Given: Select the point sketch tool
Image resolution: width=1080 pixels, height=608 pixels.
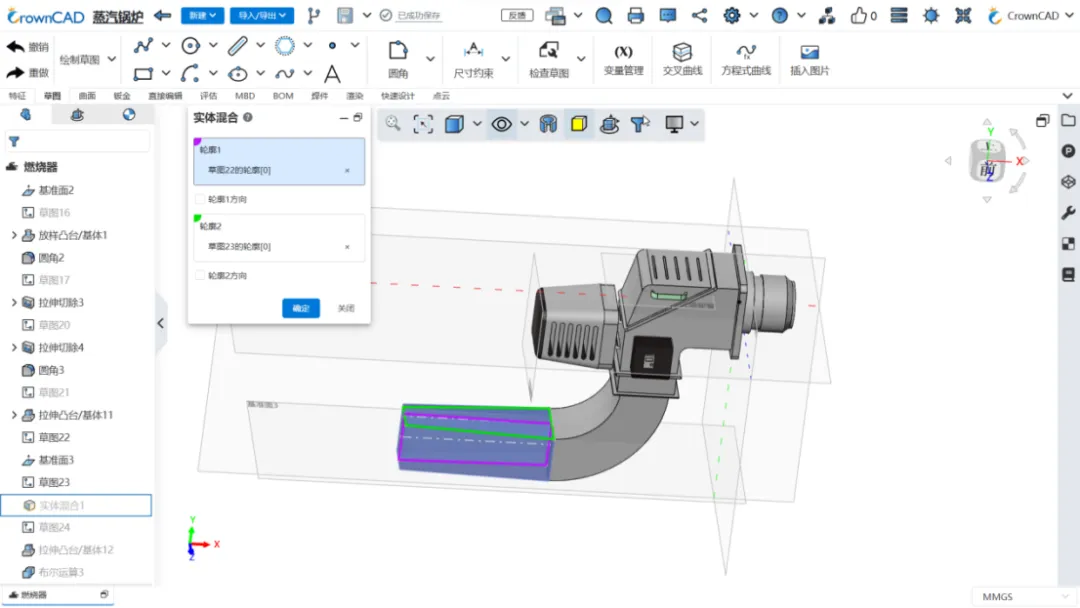Looking at the screenshot, I should pos(332,45).
